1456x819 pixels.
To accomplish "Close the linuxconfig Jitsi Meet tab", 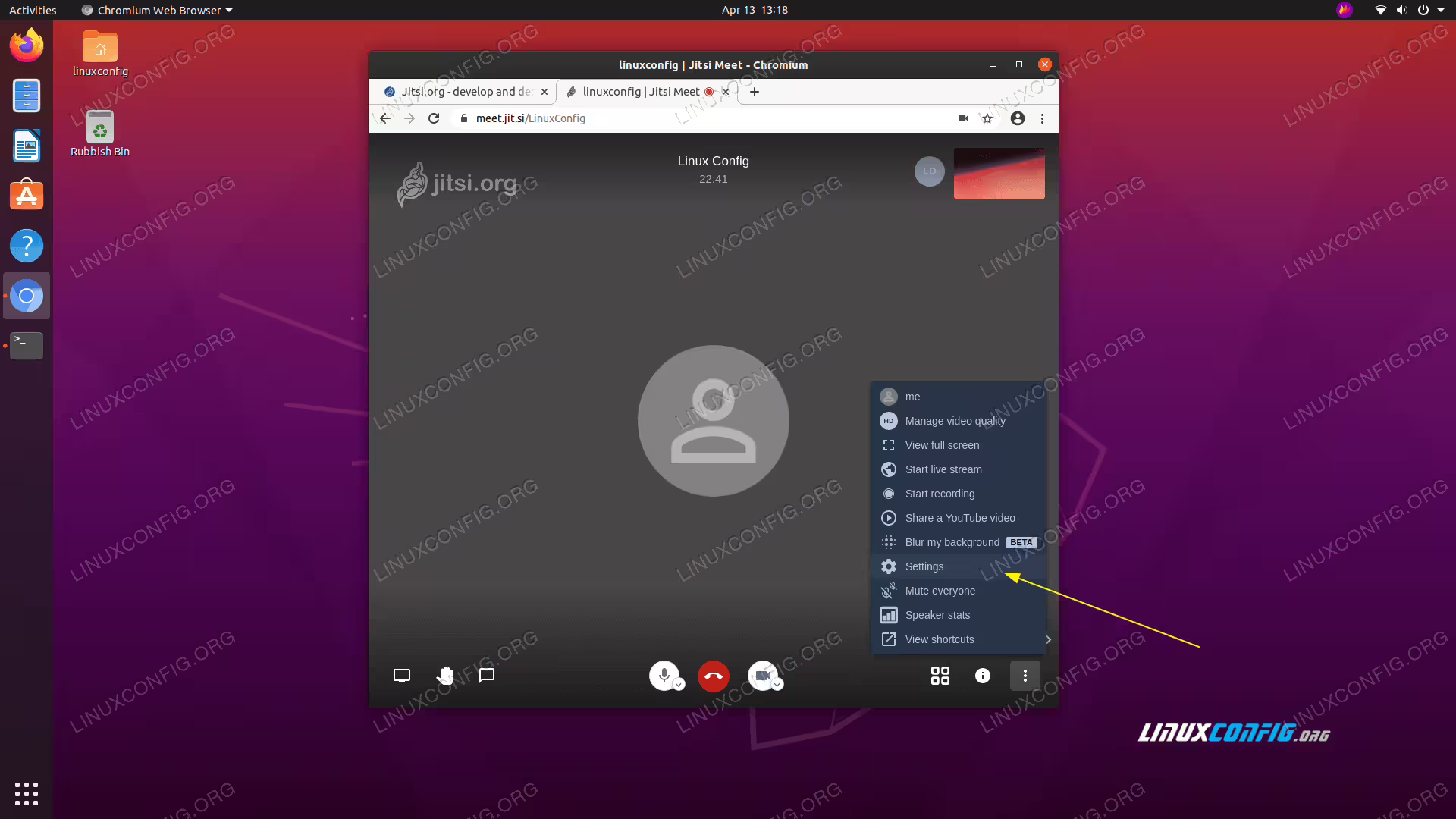I will point(726,92).
